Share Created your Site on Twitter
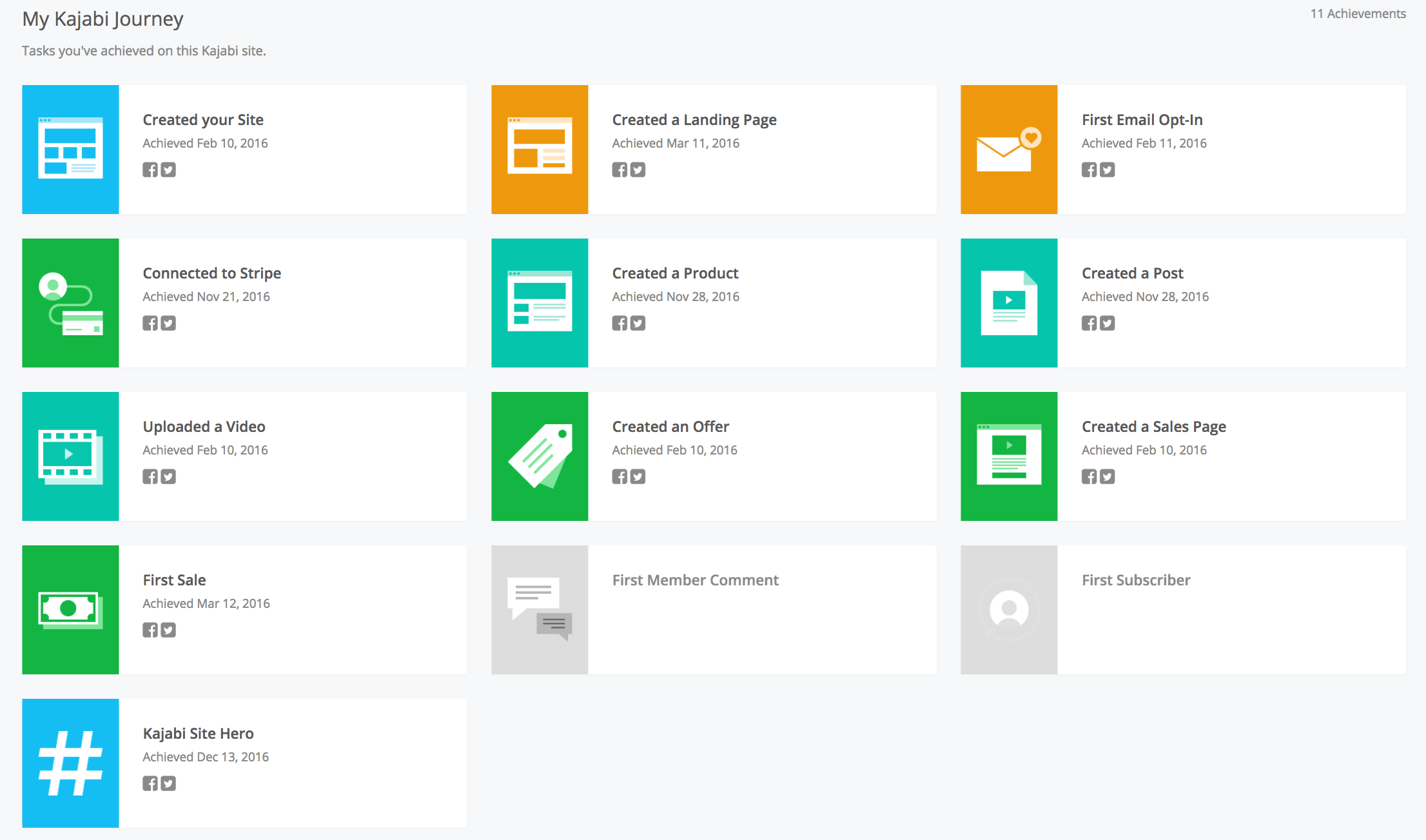The height and width of the screenshot is (840, 1426). (168, 170)
